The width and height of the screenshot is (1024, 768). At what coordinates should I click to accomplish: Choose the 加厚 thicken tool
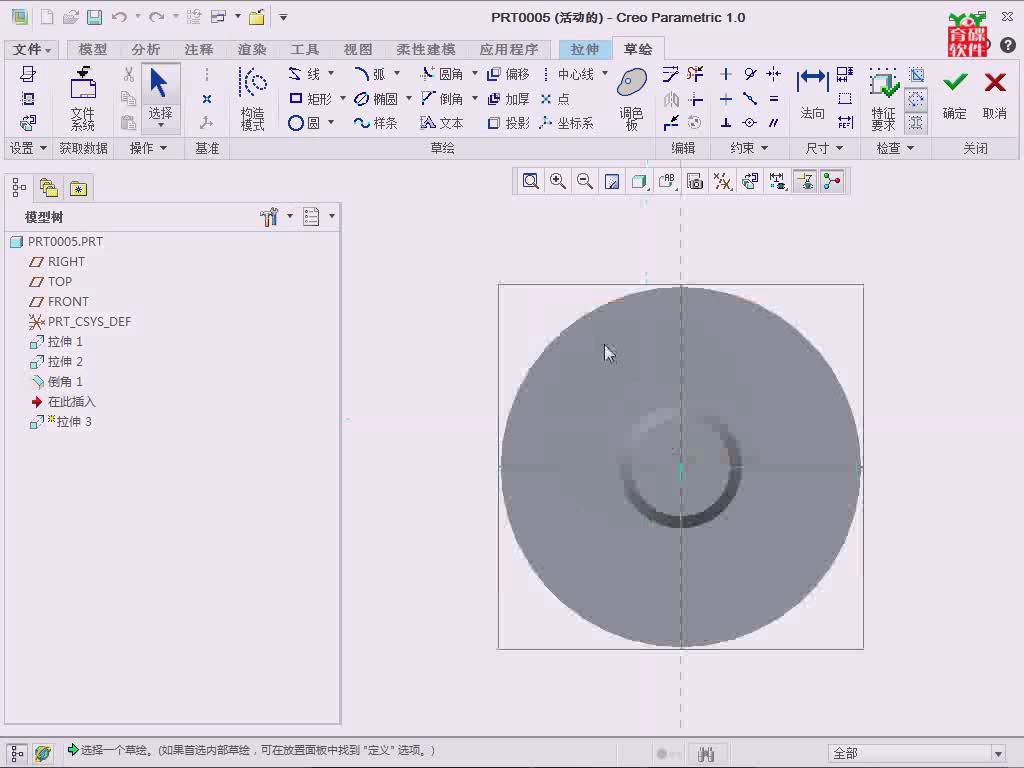[x=508, y=99]
